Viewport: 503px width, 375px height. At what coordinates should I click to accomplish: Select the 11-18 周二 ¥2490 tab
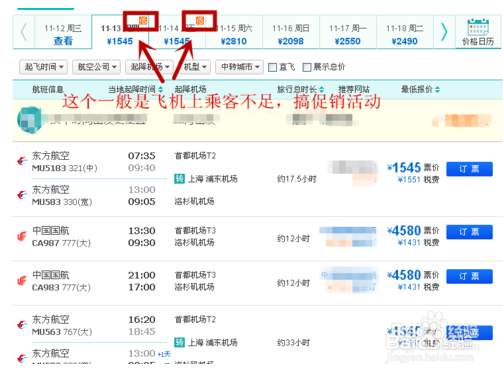pos(405,32)
